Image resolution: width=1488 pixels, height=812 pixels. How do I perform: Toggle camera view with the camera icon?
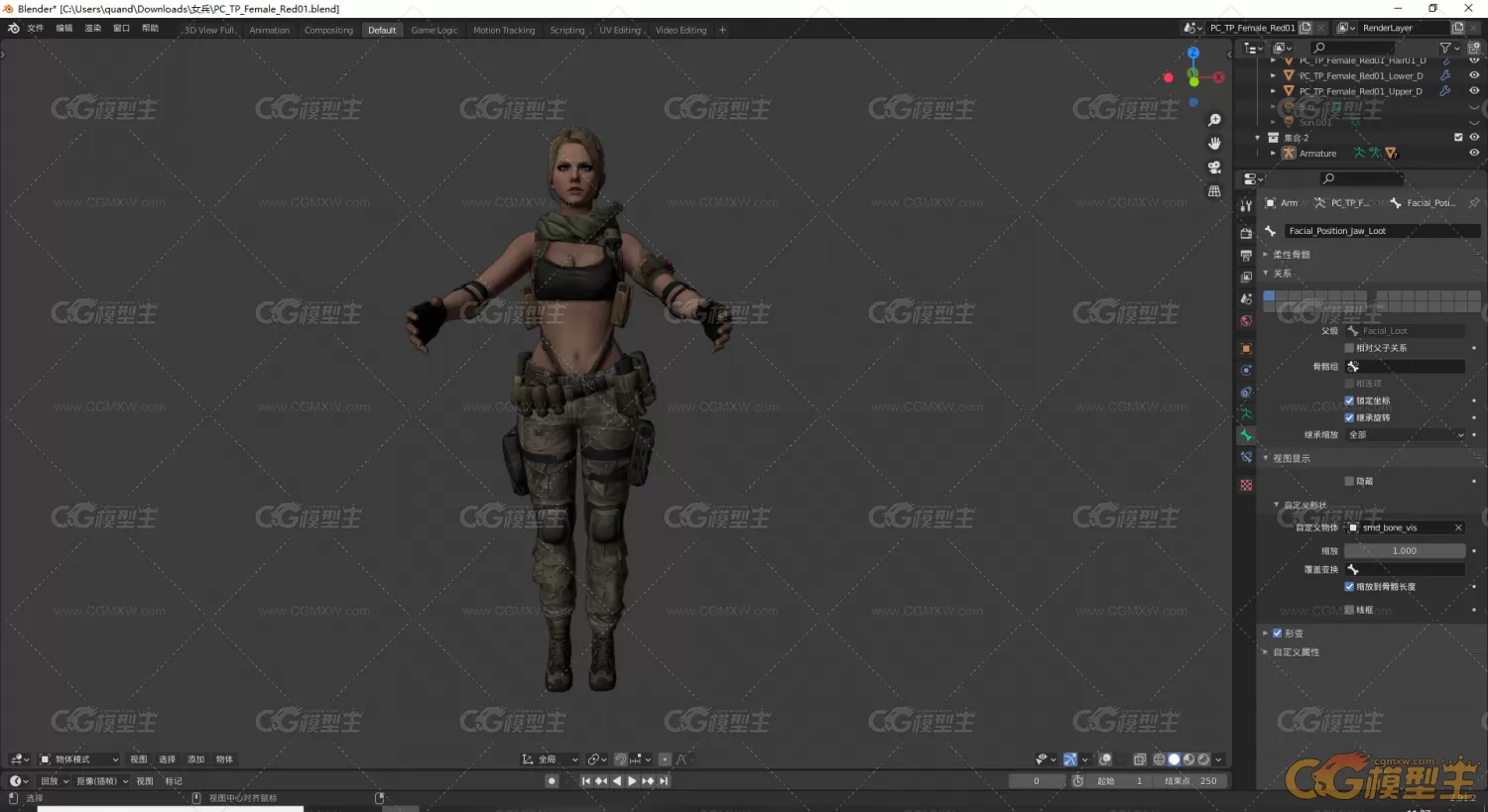(1214, 168)
